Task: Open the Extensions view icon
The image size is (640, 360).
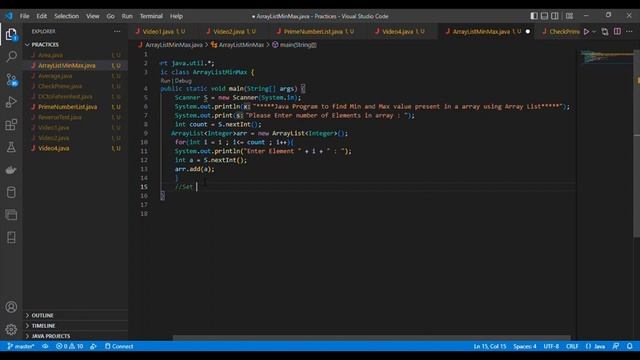Action: tap(11, 124)
